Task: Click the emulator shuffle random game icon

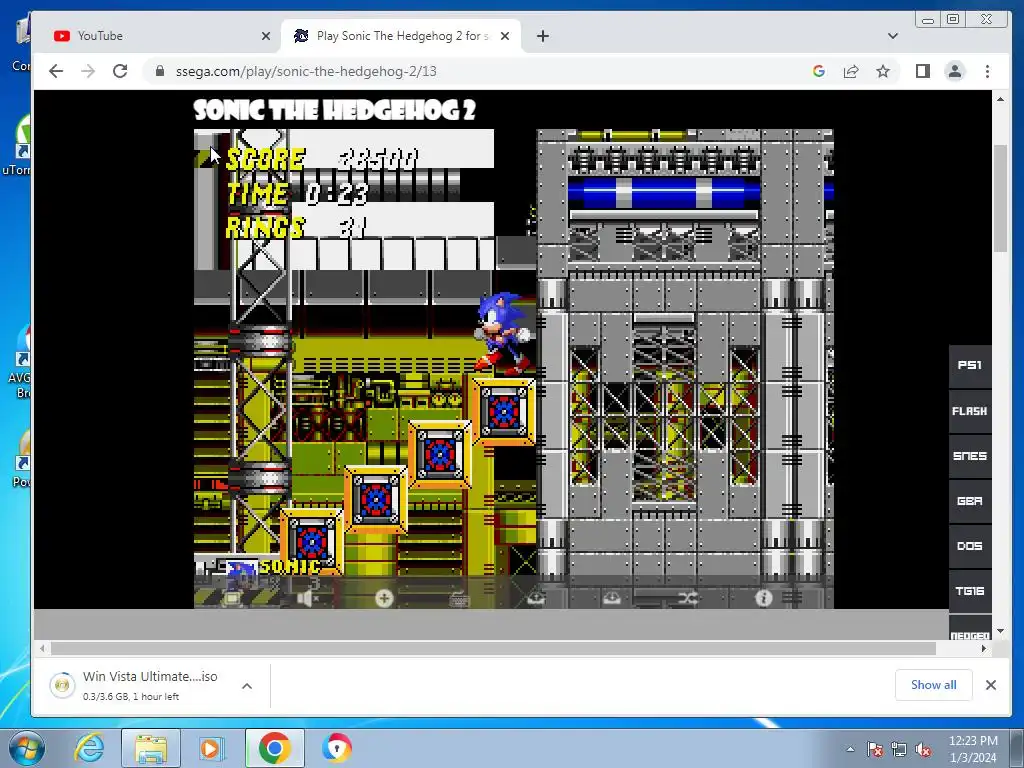Action: tap(688, 598)
